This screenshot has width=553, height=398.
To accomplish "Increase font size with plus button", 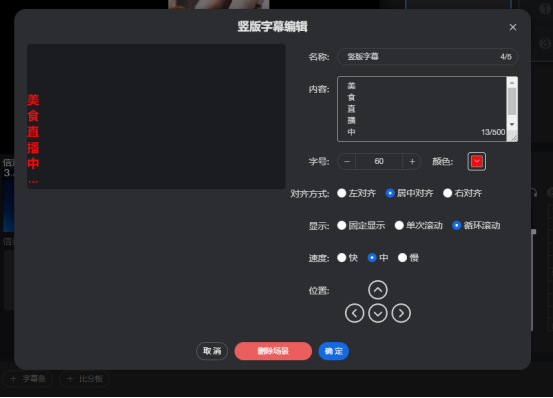I will [412, 161].
